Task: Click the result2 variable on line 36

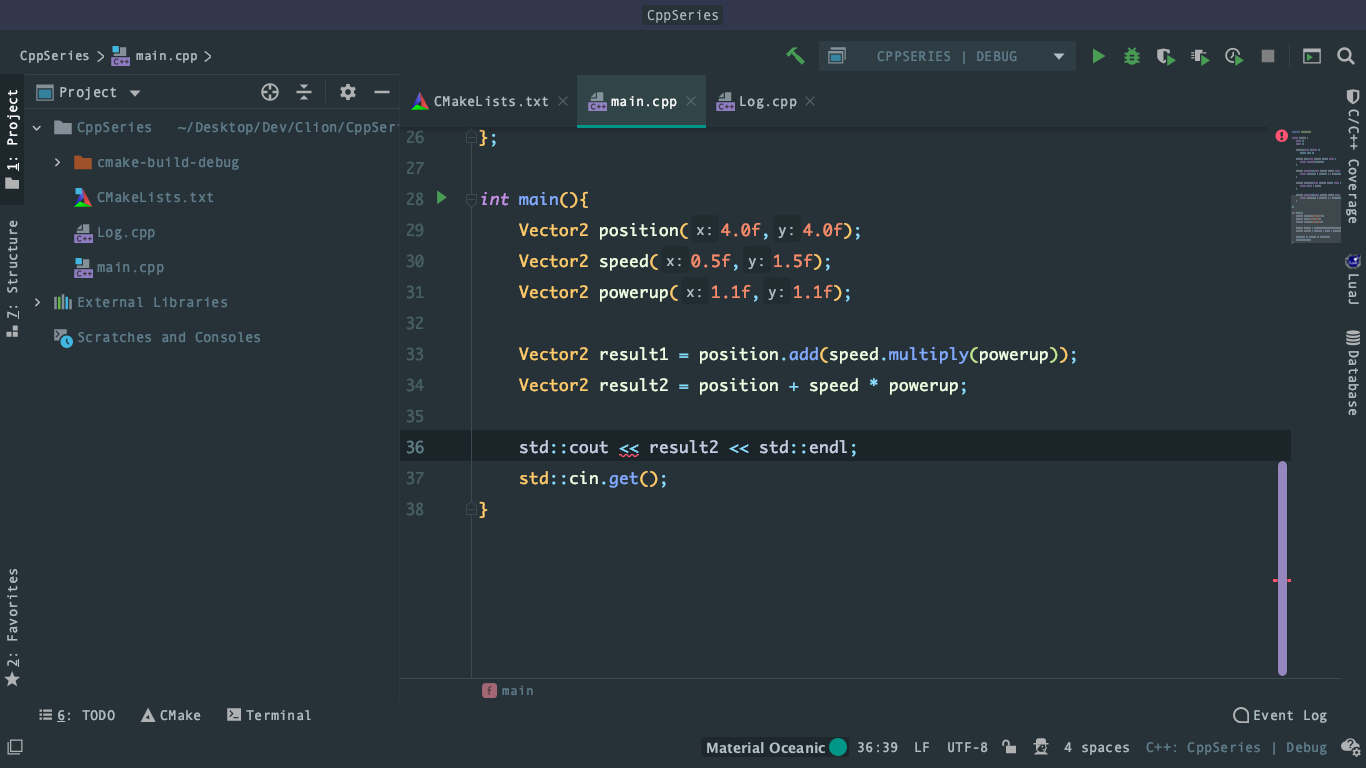Action: coord(684,447)
